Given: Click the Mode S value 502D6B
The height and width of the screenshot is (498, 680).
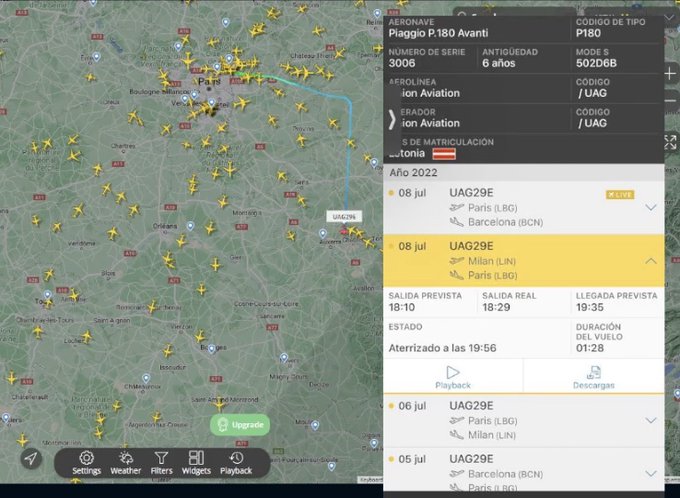Looking at the screenshot, I should click(596, 63).
